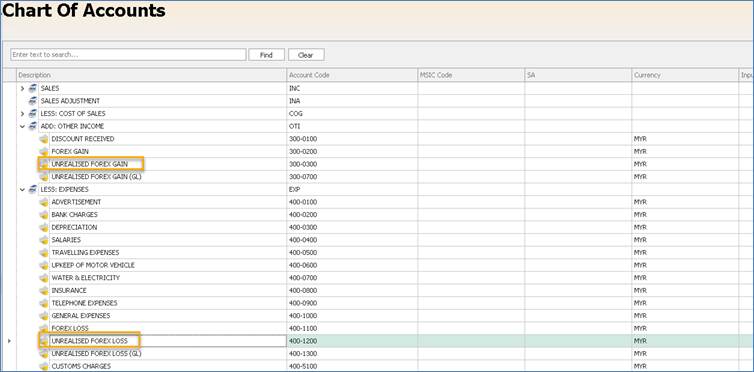Select the UNREALISED FOREX GAIN account
This screenshot has height=372, width=754.
89,164
